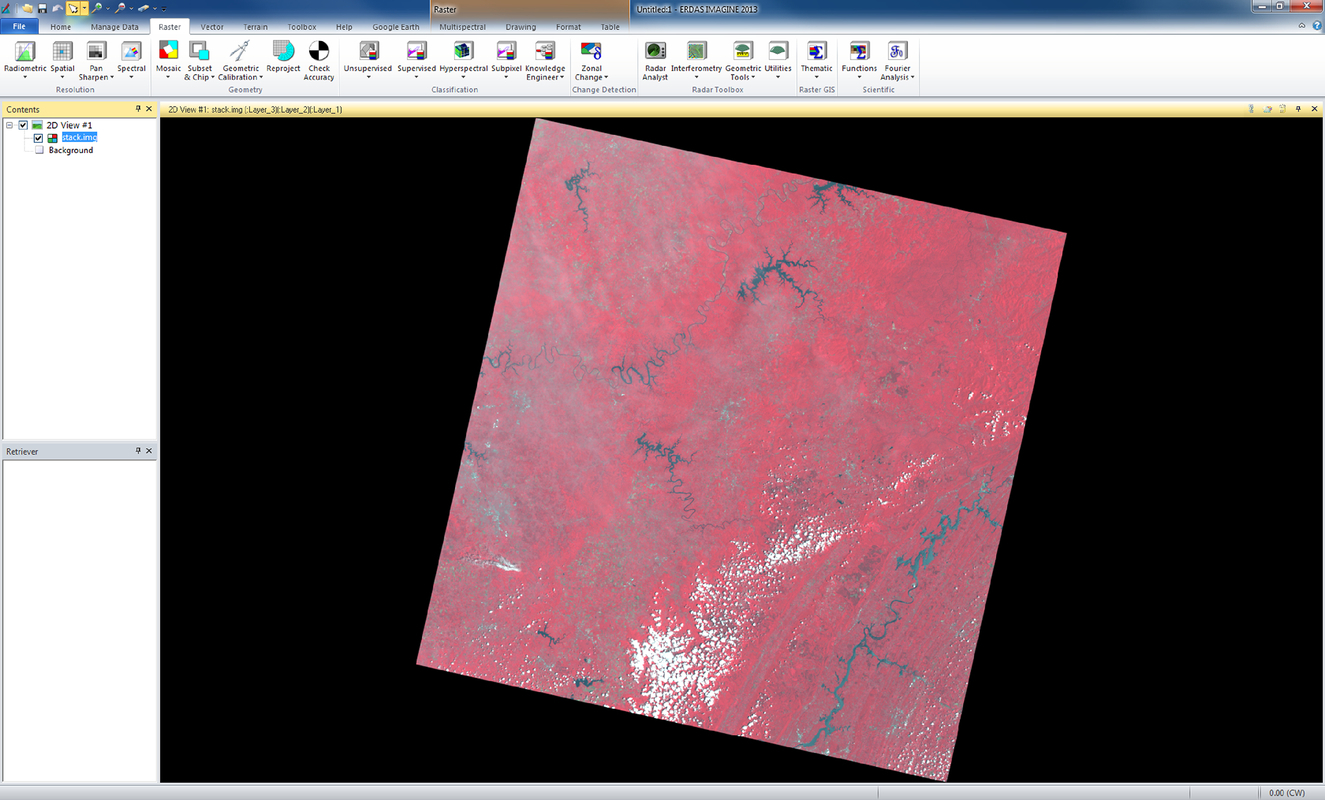Viewport: 1325px width, 800px height.
Task: Collapse the 2D View #1 tree node
Action: coord(8,125)
